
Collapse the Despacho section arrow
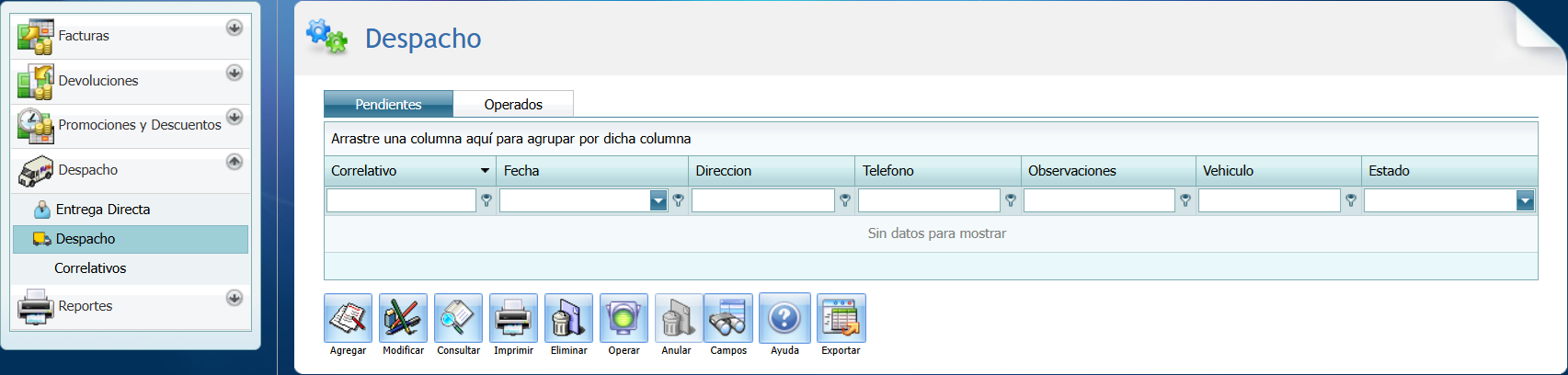point(235,161)
